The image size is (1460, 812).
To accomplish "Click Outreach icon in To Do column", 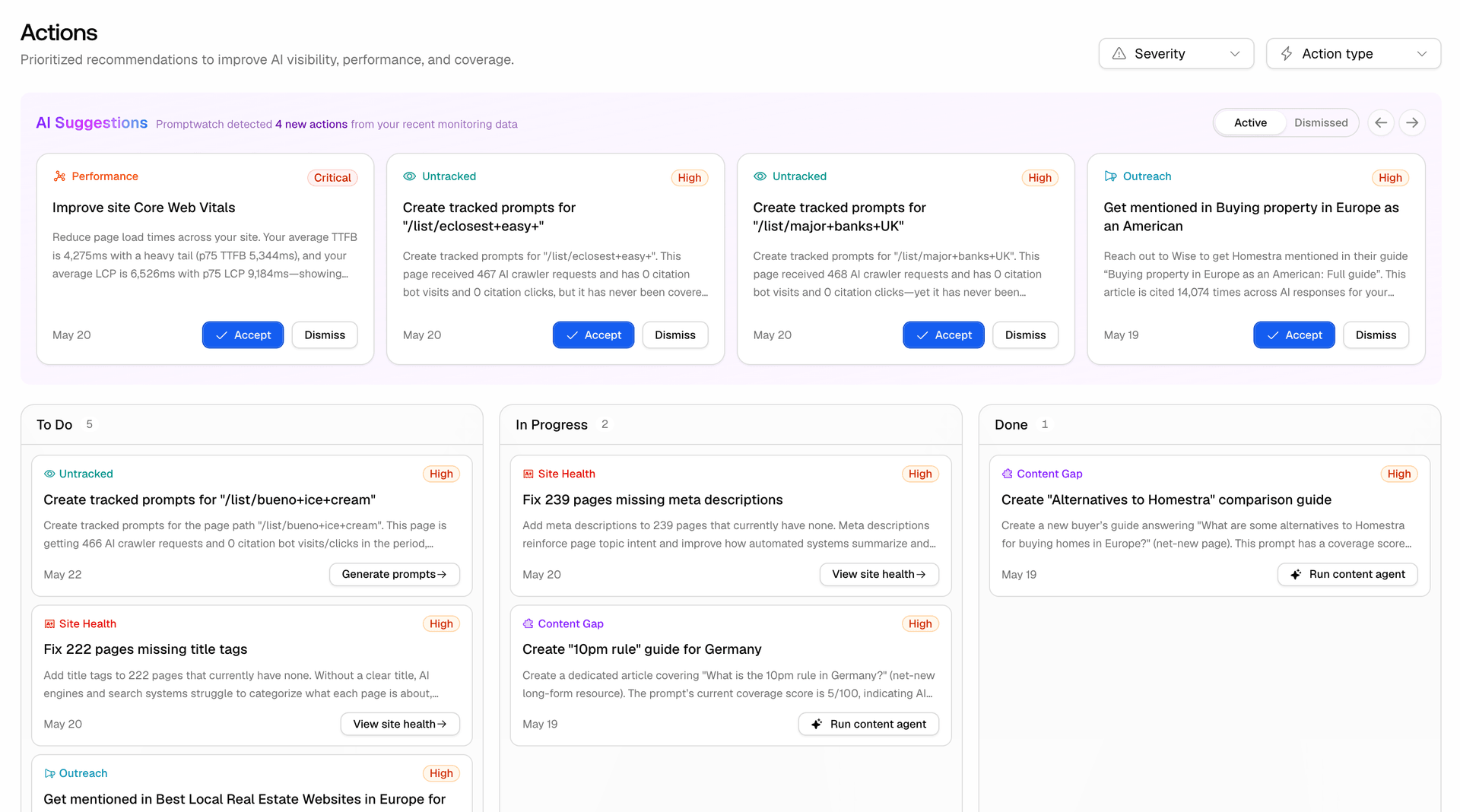I will pos(49,773).
